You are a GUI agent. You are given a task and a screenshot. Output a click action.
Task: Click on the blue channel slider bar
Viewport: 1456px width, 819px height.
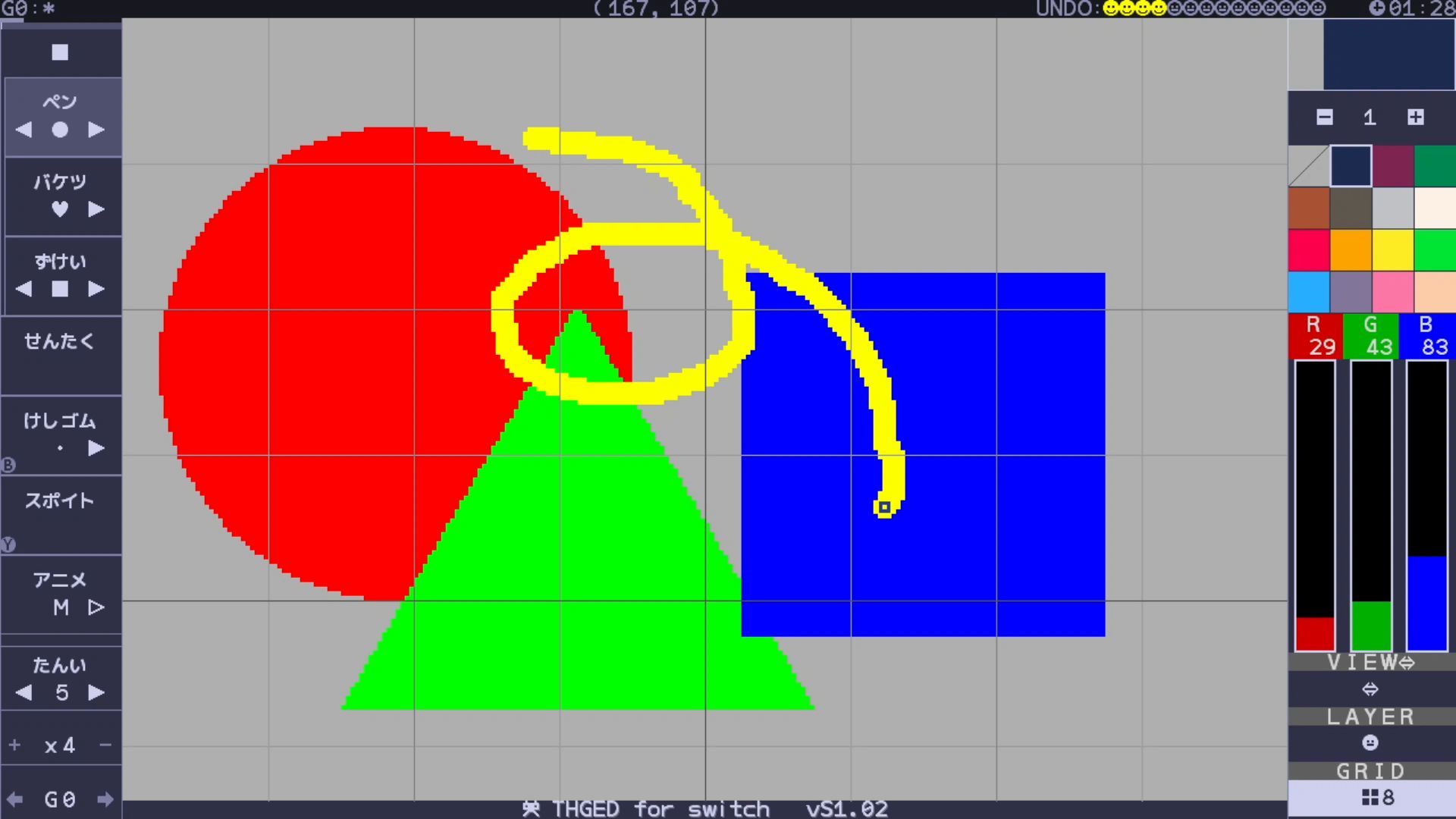(x=1427, y=506)
